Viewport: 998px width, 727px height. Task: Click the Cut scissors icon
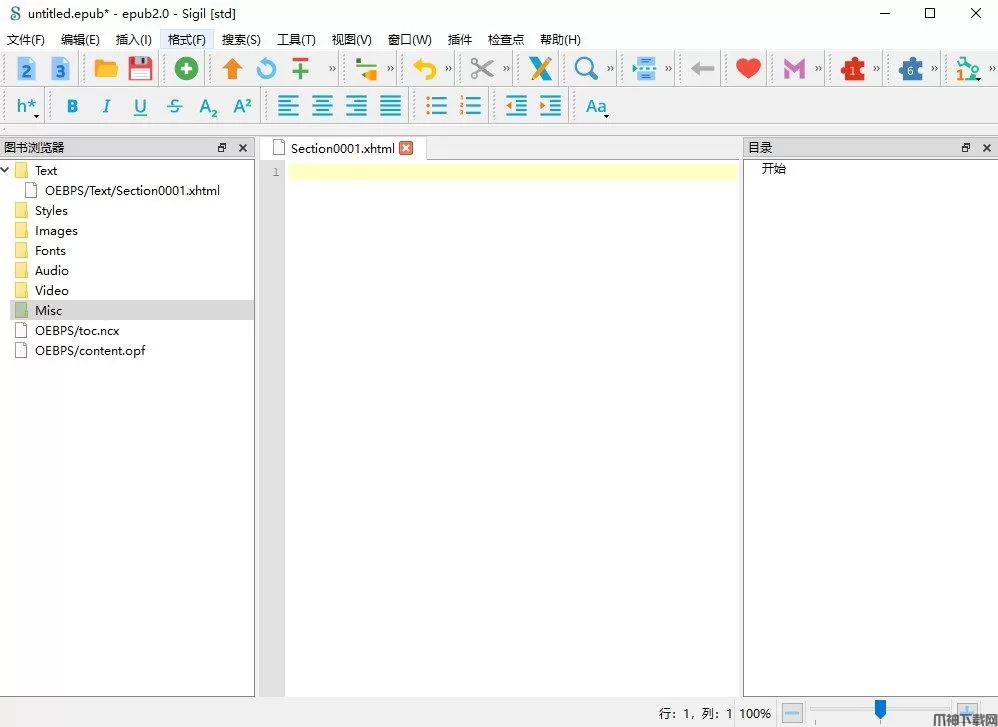[482, 69]
